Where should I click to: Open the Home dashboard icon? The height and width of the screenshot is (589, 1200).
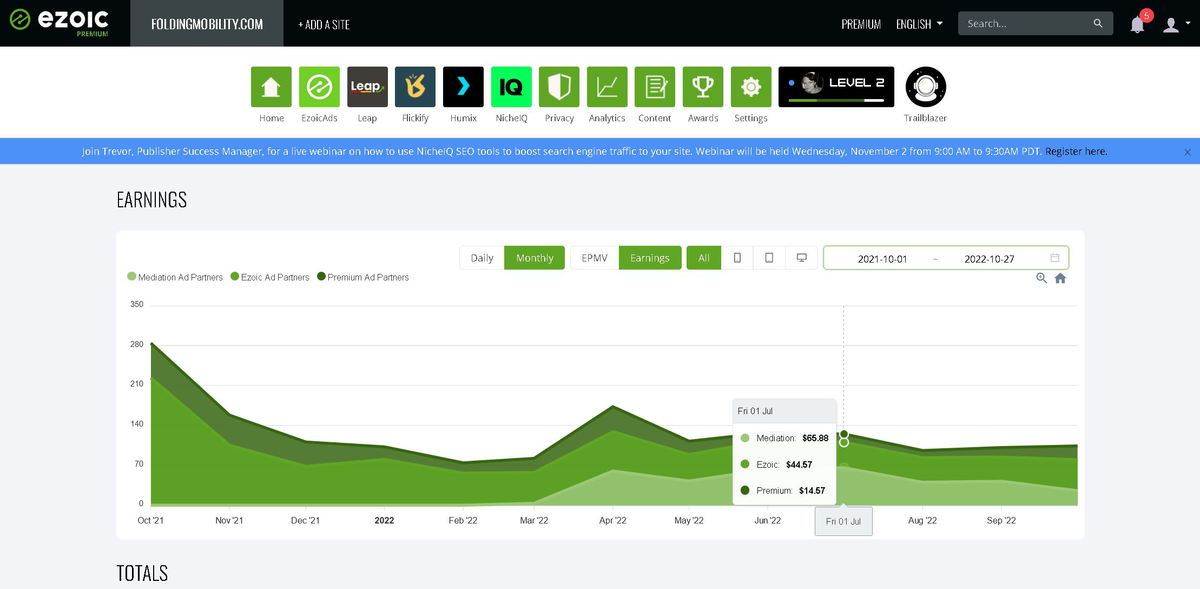click(271, 87)
